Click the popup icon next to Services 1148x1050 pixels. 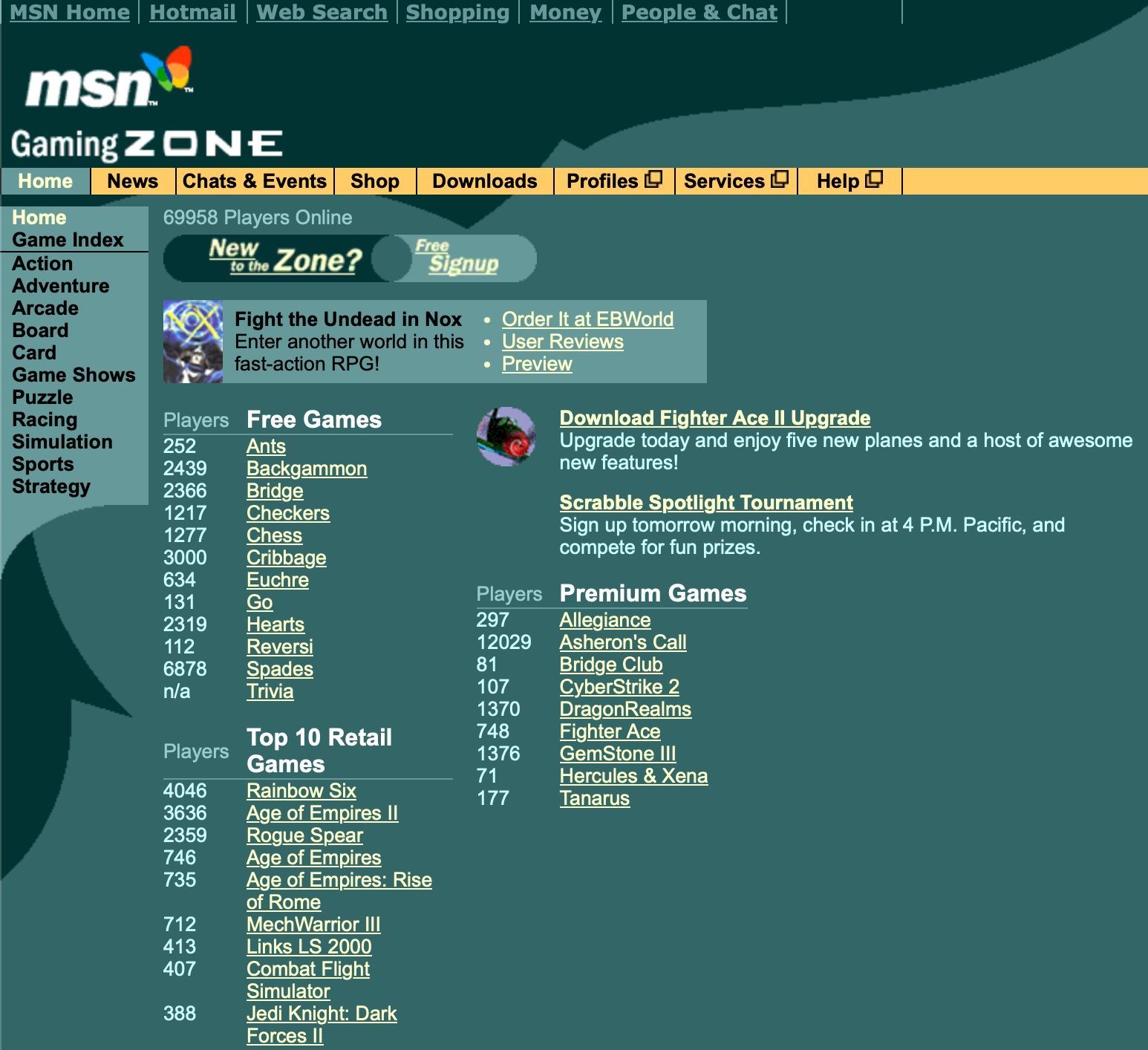pyautogui.click(x=780, y=180)
